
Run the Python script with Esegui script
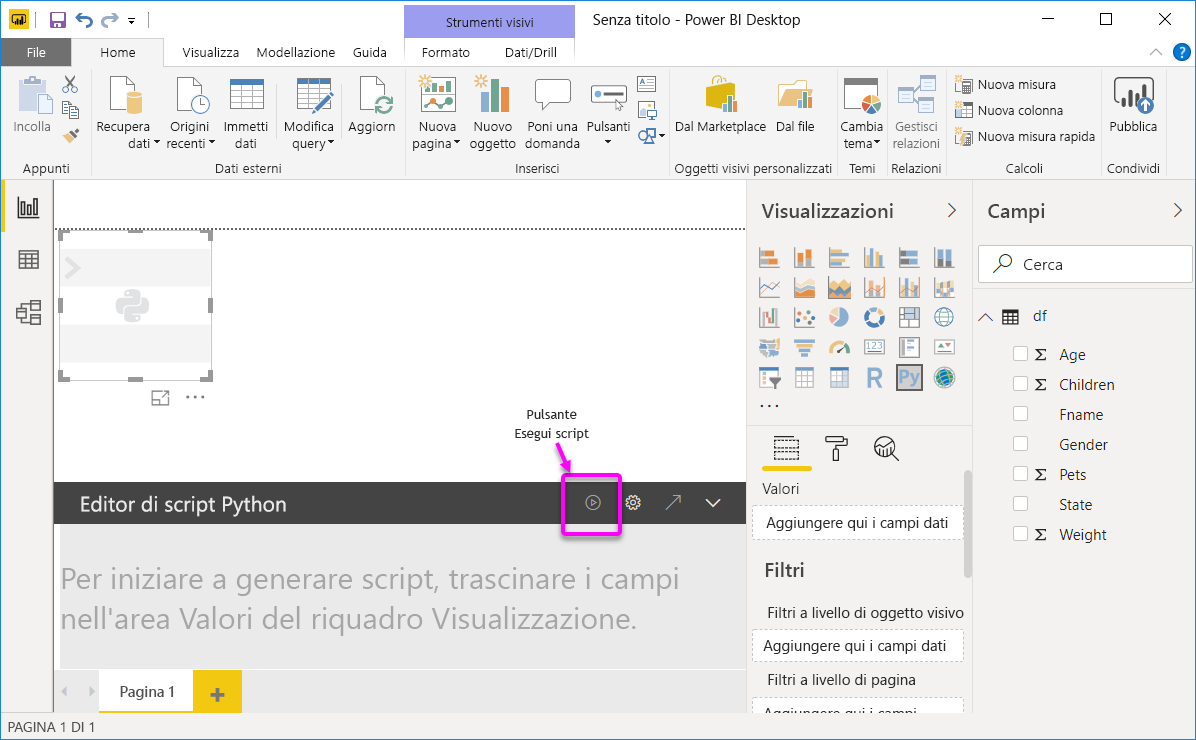coord(591,503)
